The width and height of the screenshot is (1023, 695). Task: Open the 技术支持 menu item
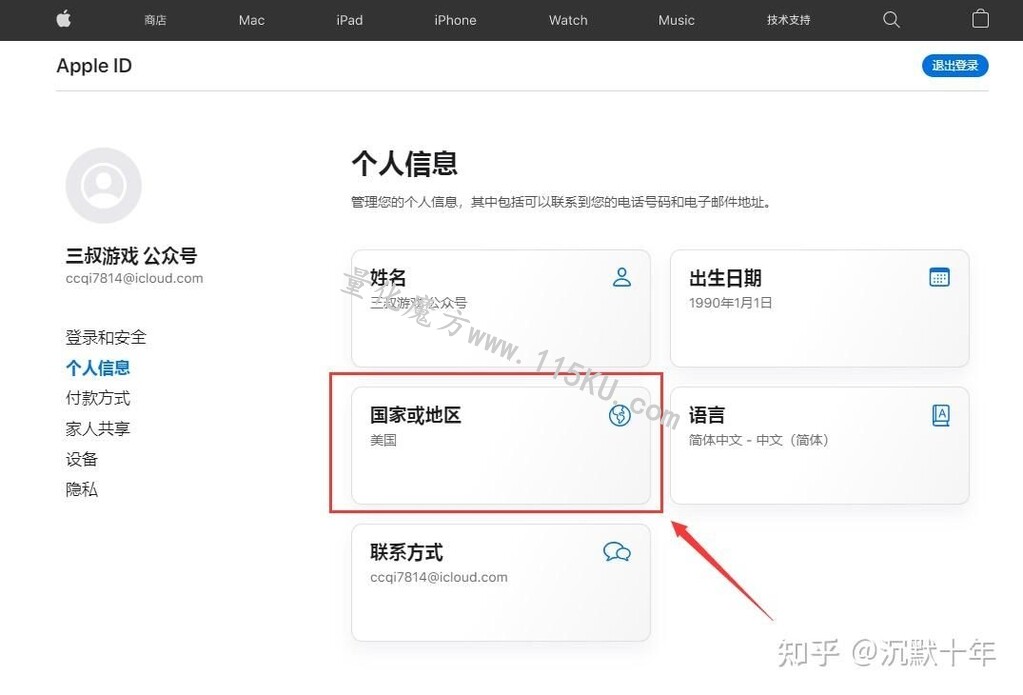click(788, 20)
